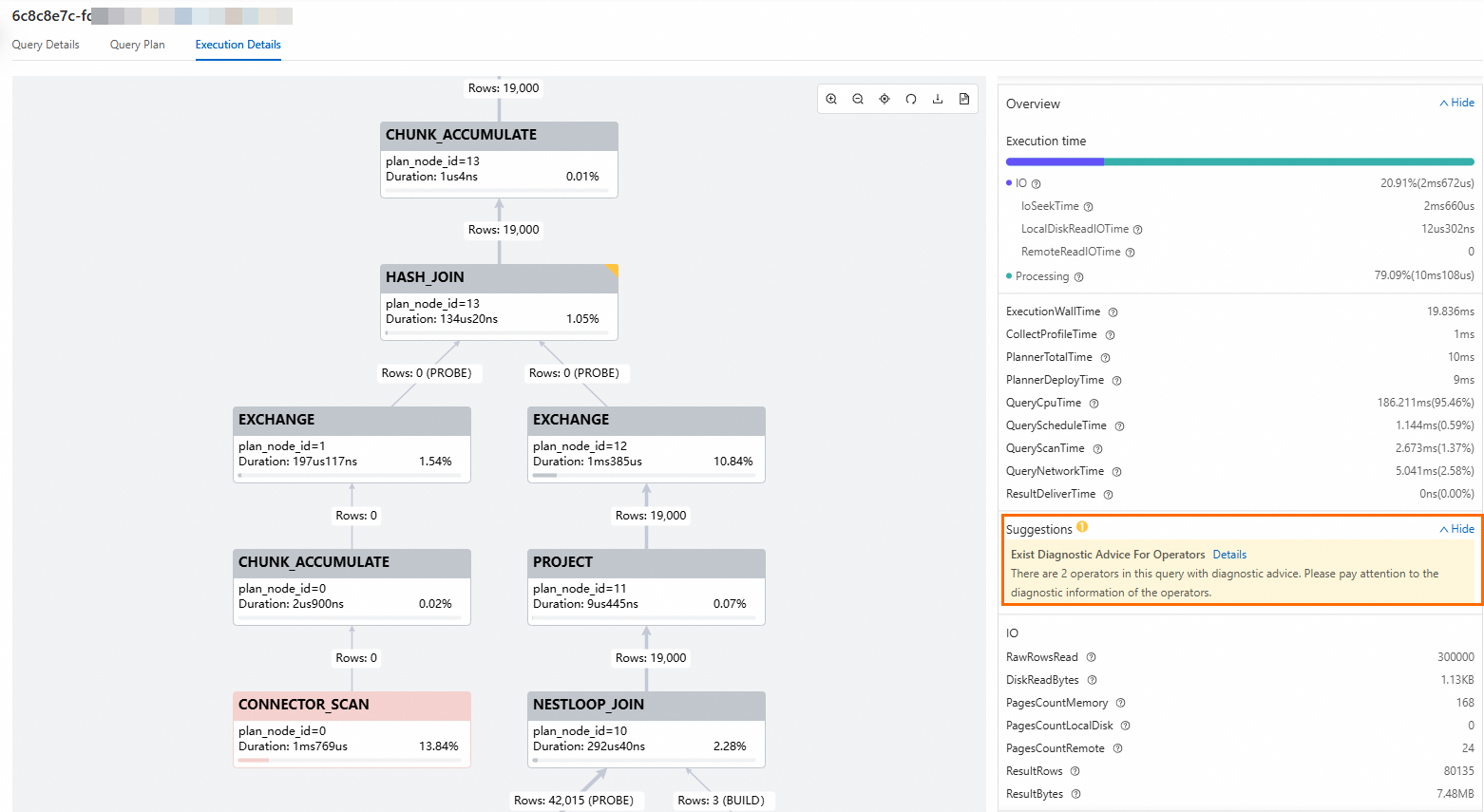Select the Execution Details tab

pos(238,45)
